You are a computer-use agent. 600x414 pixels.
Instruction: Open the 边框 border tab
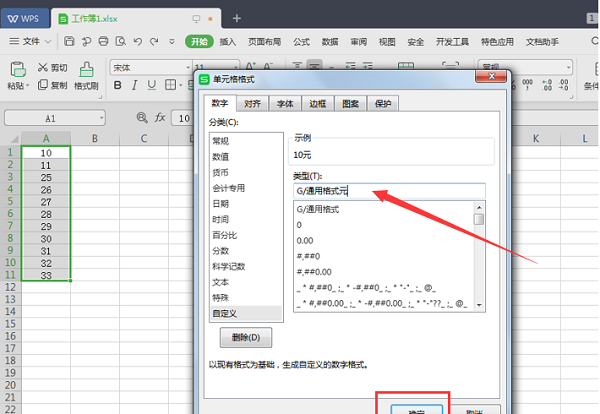(317, 103)
